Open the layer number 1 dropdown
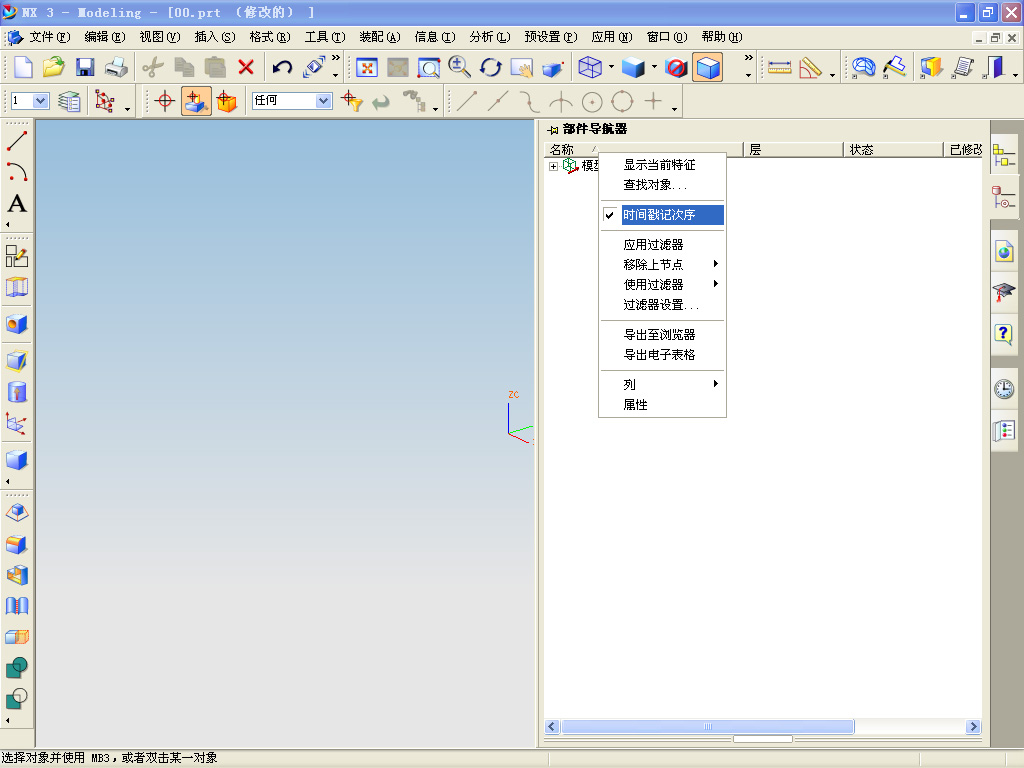This screenshot has height=768, width=1024. (40, 101)
